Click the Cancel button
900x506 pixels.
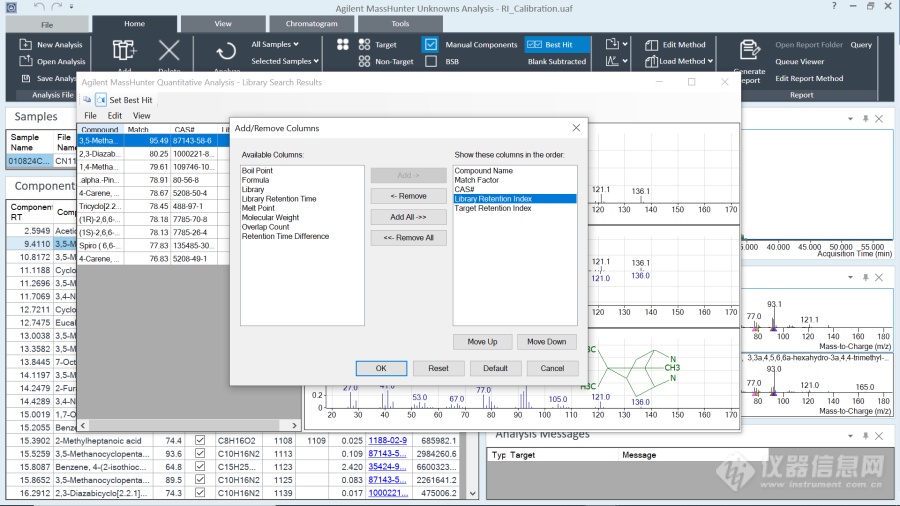coord(552,368)
